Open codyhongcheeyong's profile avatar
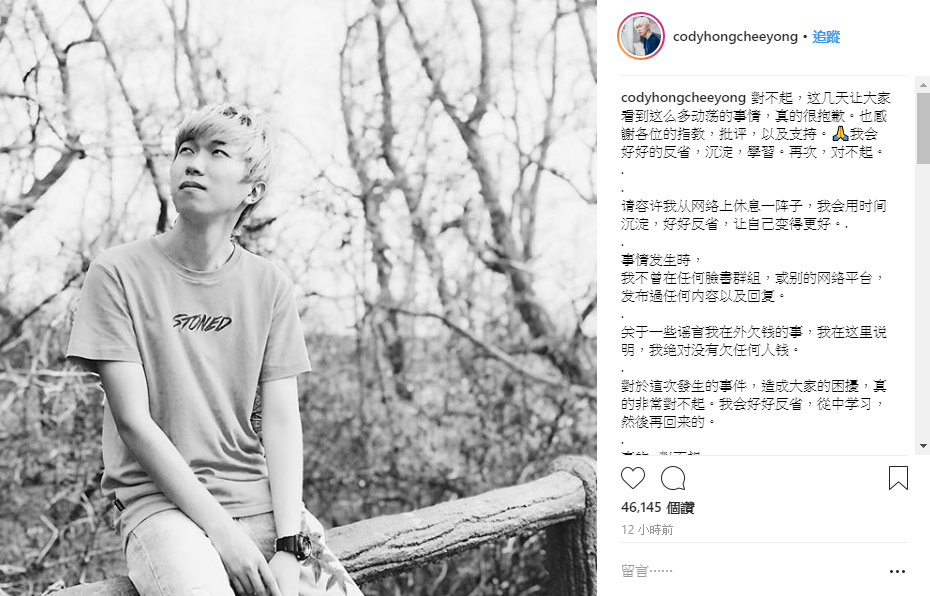Screen dimensions: 930x596 641,36
